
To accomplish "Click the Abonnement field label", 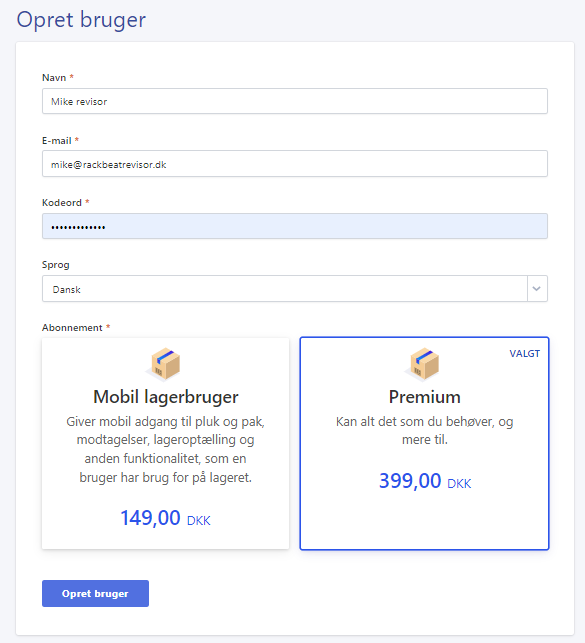I will (72, 328).
